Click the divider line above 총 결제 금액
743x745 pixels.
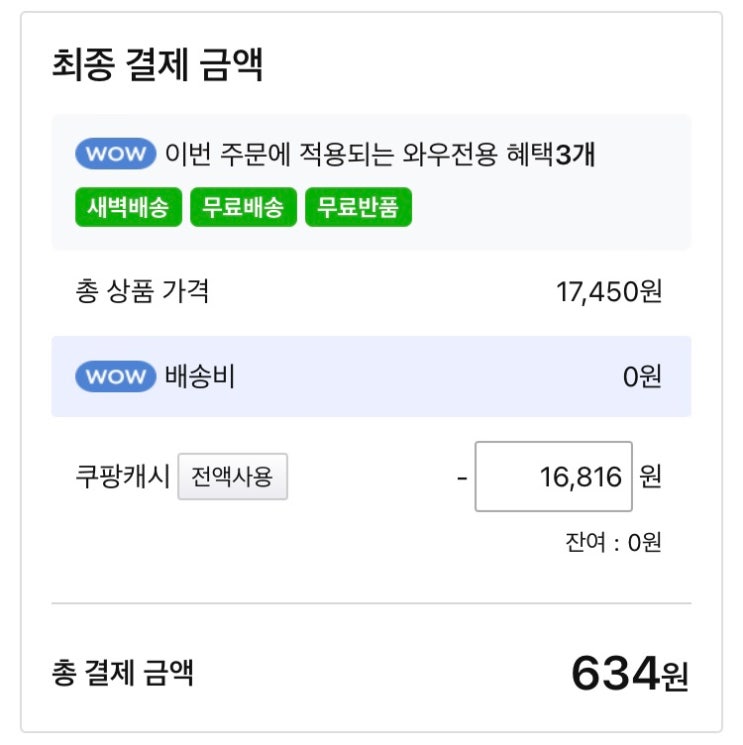point(371,604)
